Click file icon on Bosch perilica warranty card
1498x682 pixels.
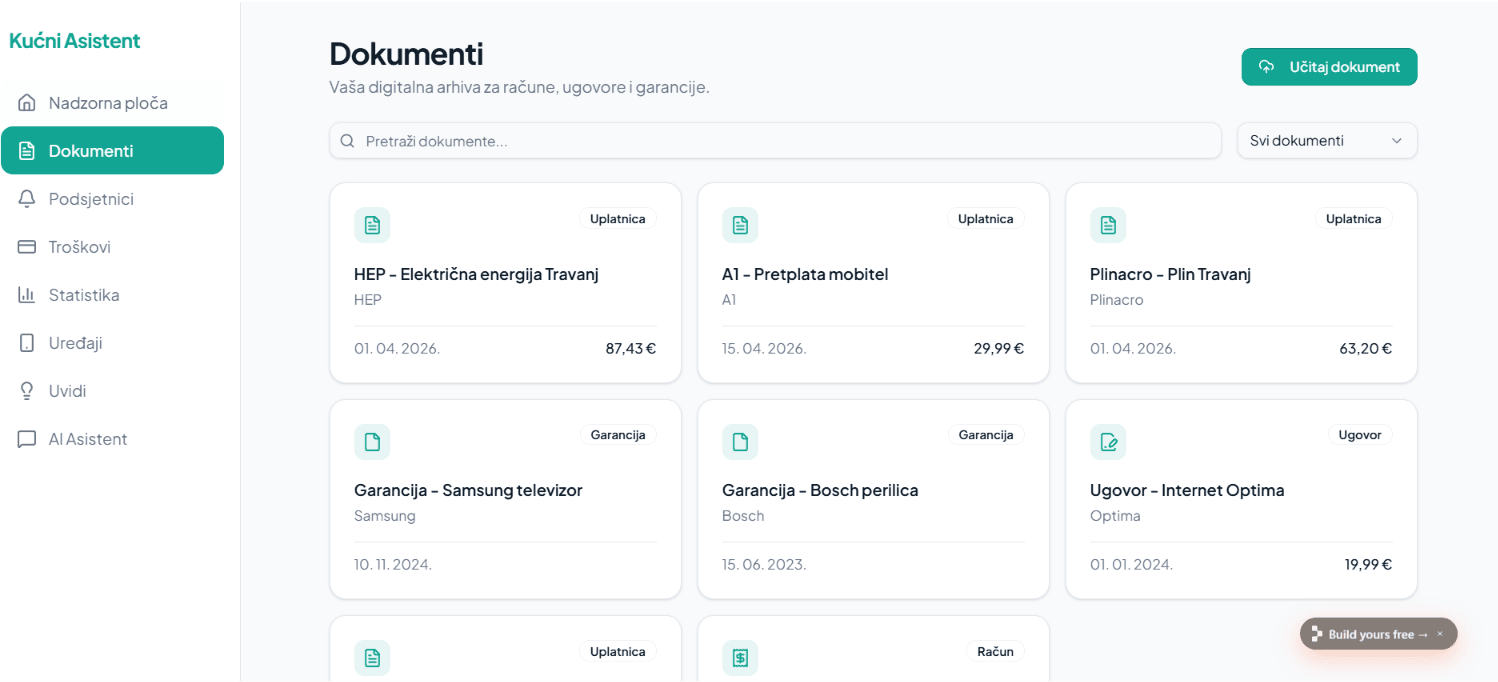pyautogui.click(x=740, y=442)
